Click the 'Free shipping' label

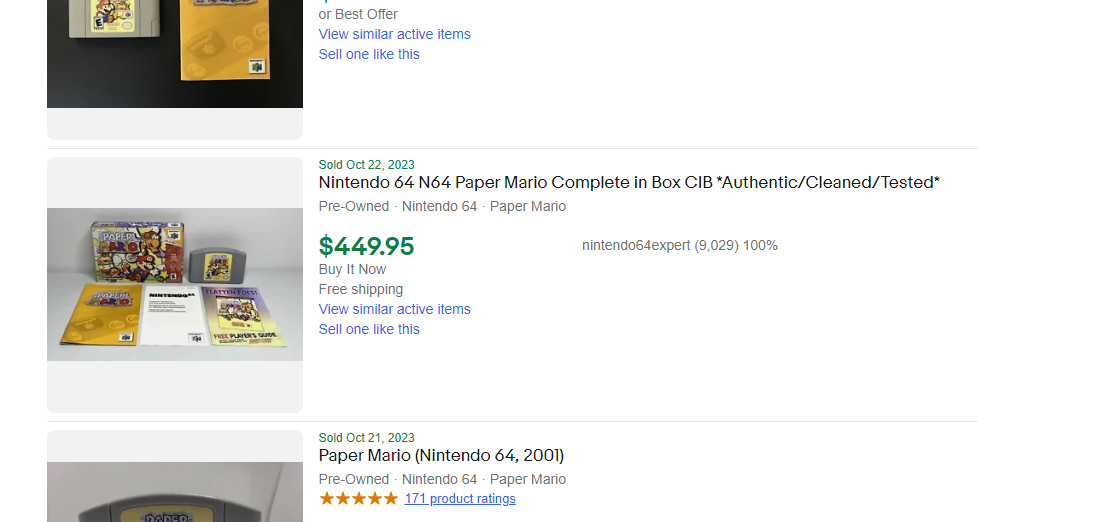coord(361,289)
